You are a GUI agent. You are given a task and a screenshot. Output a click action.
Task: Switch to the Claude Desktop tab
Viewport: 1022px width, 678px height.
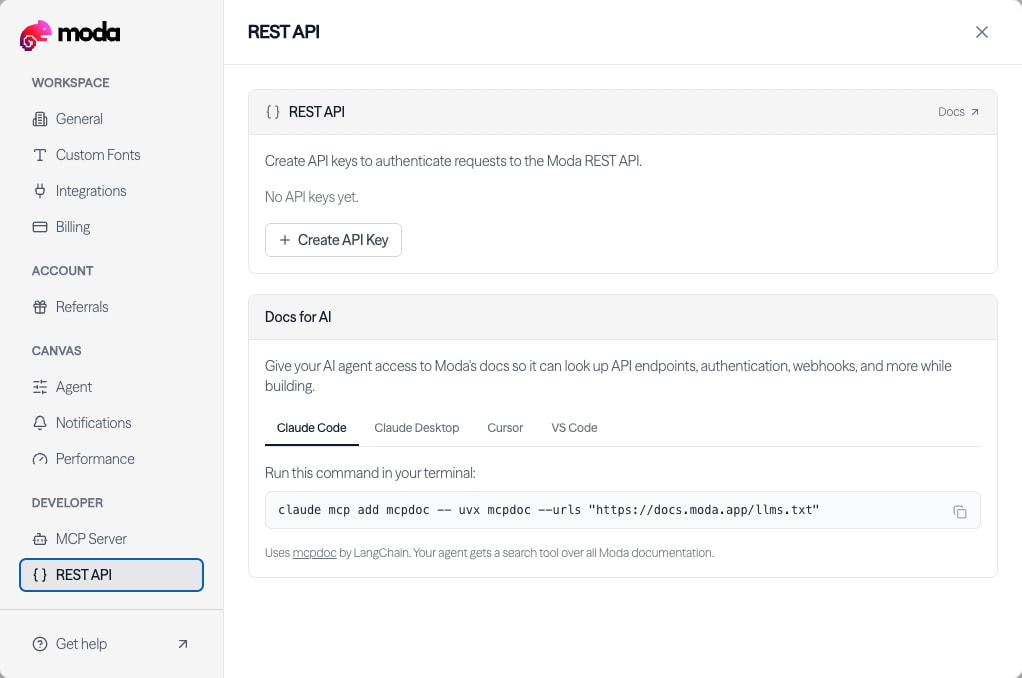click(x=416, y=428)
